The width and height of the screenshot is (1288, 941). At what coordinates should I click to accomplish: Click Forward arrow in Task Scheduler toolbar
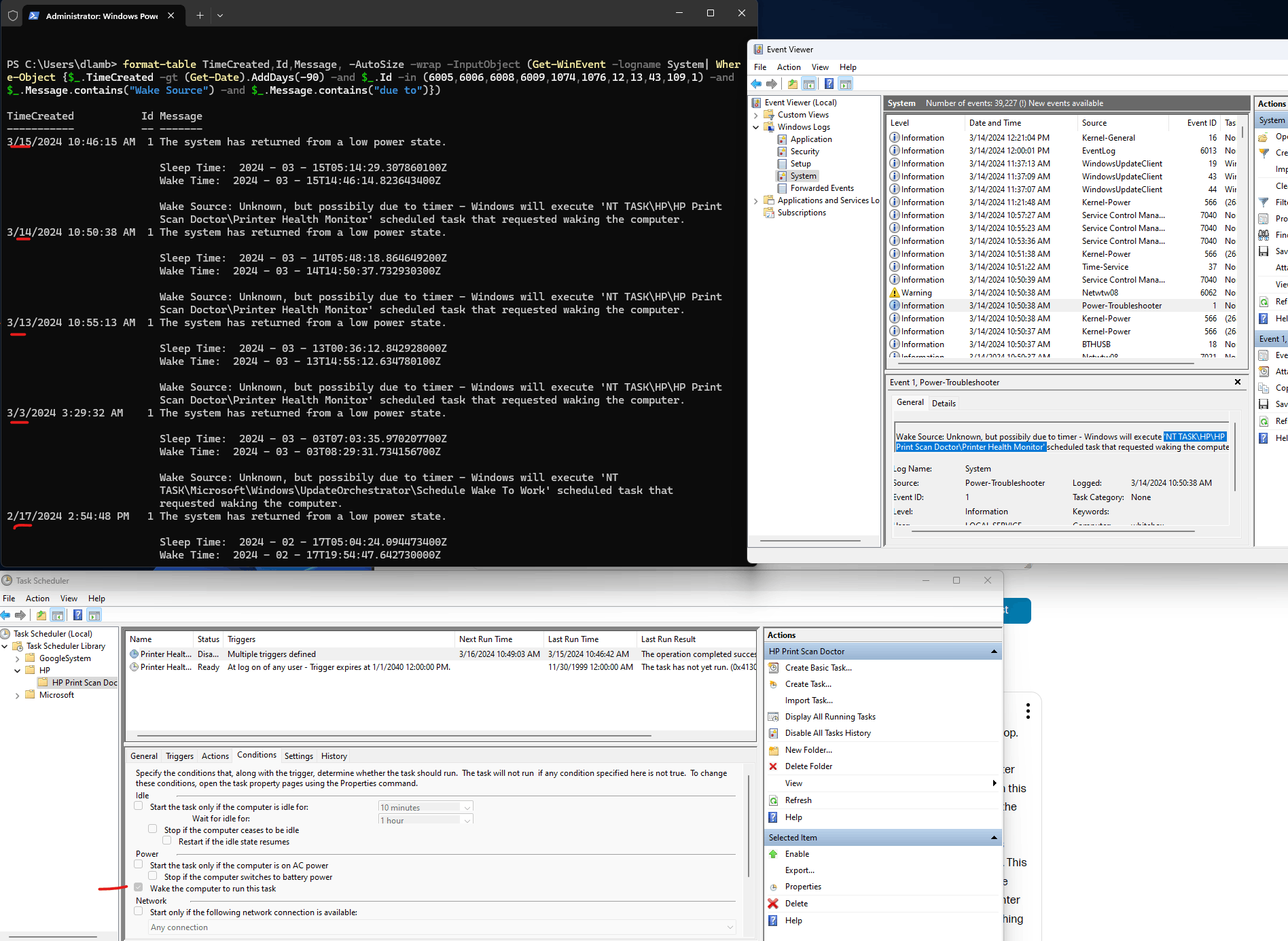[20, 616]
